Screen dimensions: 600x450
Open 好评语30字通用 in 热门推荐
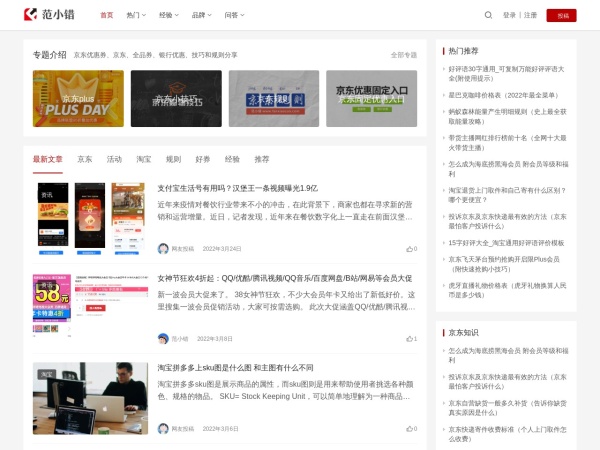pyautogui.click(x=506, y=73)
